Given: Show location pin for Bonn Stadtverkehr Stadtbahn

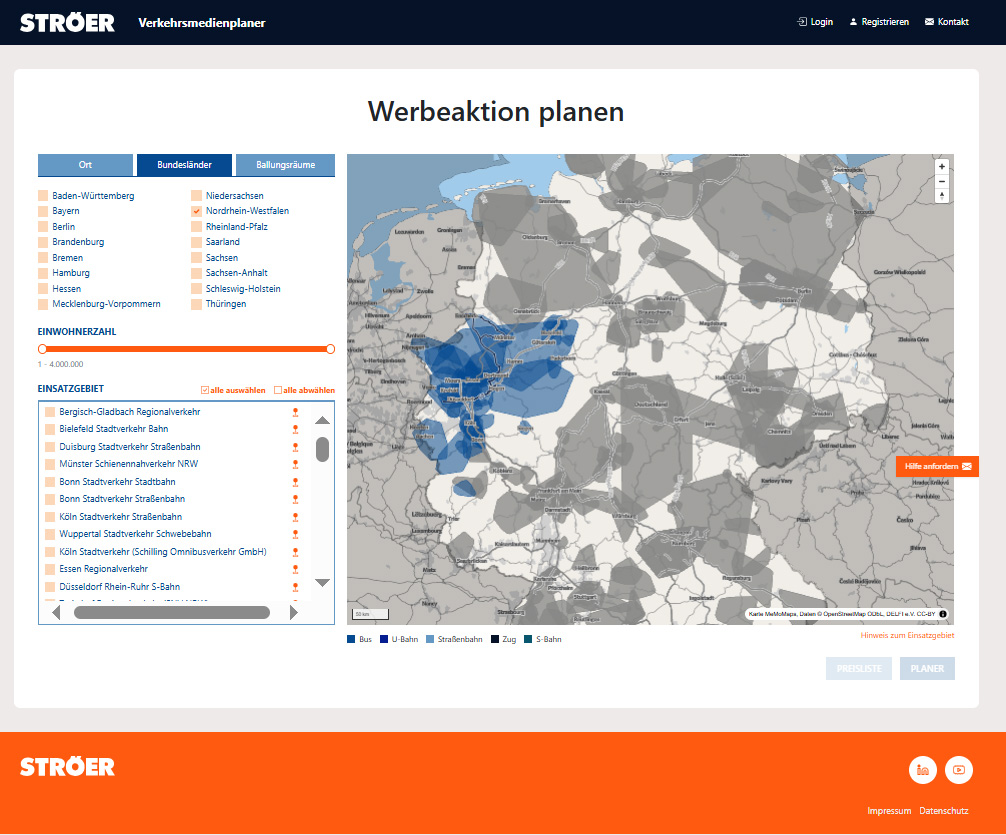Looking at the screenshot, I should [x=296, y=482].
